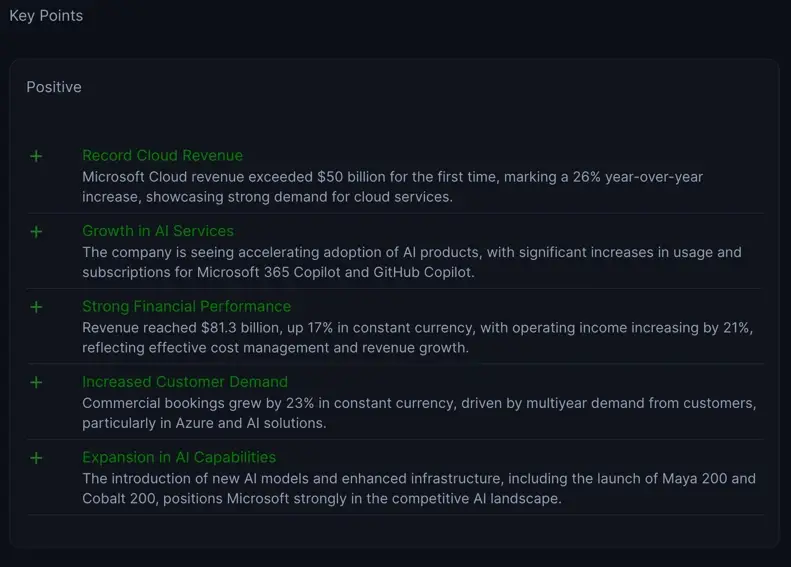Select the Positive panel label
Image resolution: width=791 pixels, height=567 pixels.
click(54, 87)
